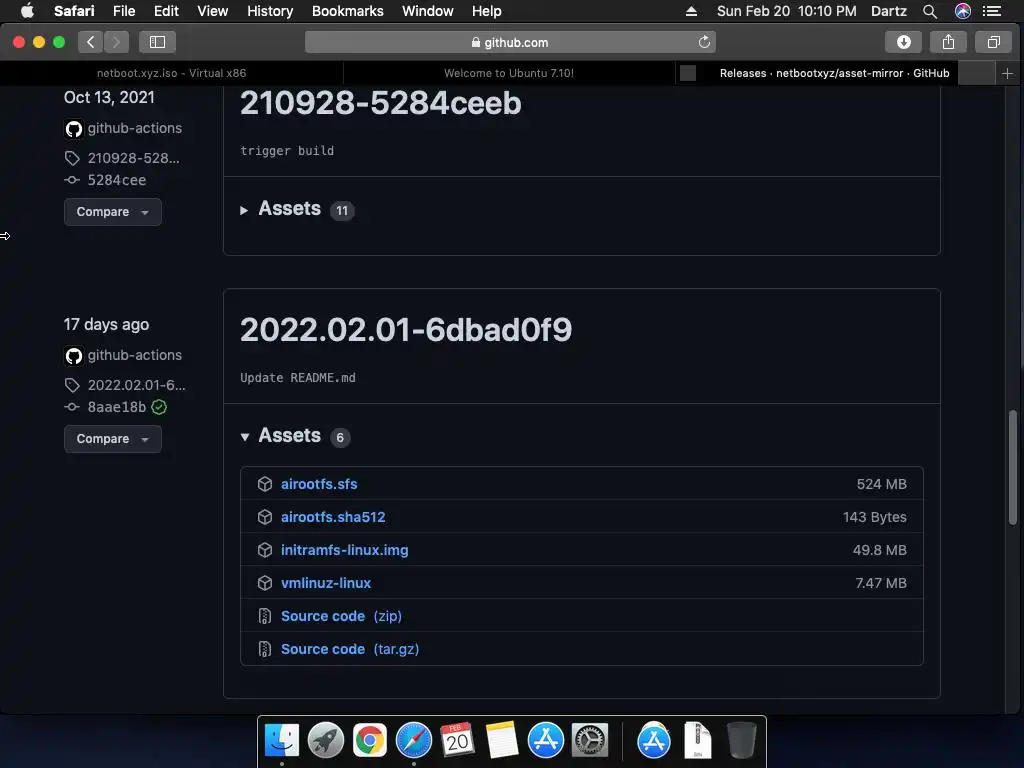Download airootfs.sha512 asset
This screenshot has height=768, width=1024.
333,517
